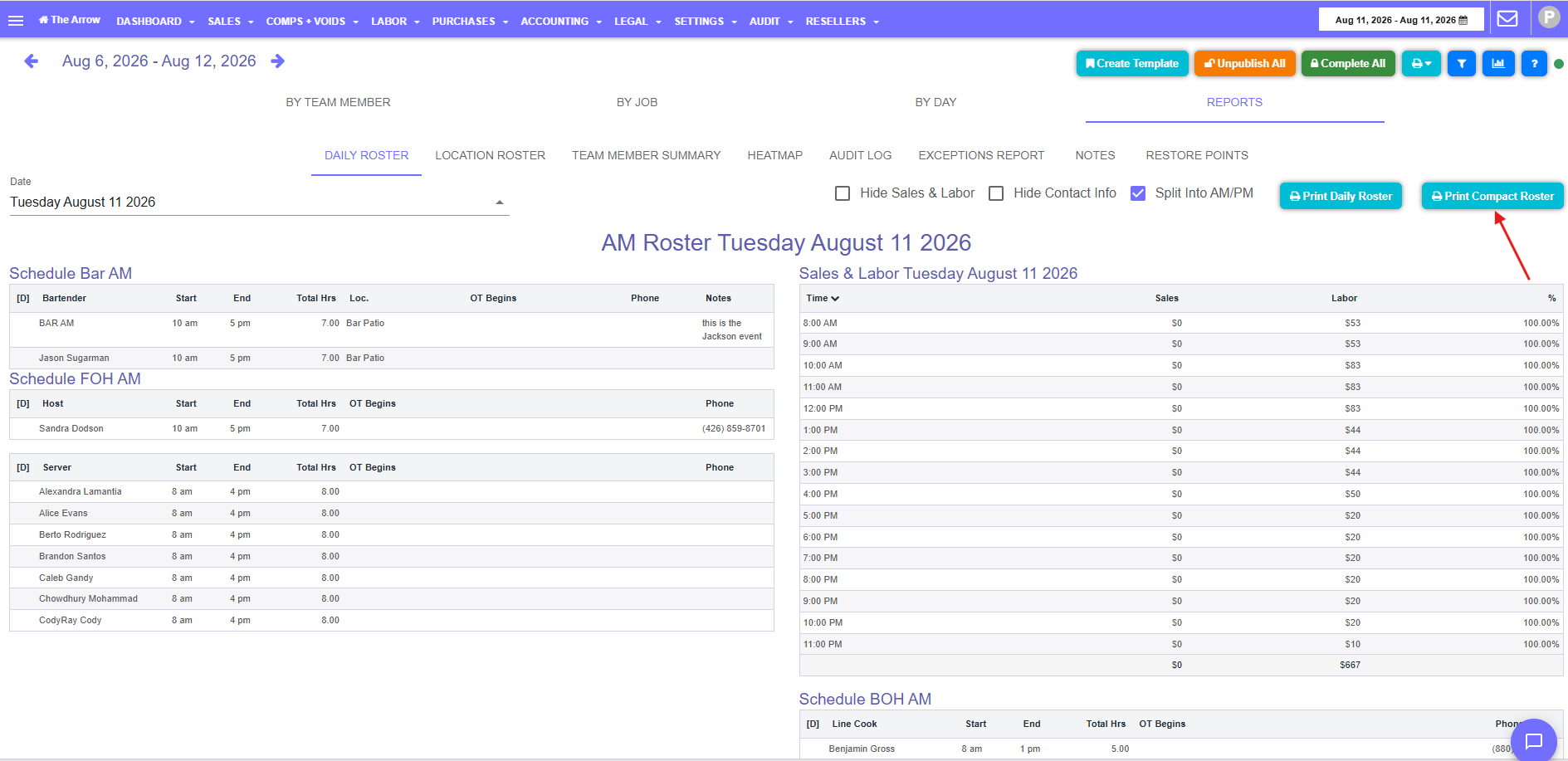Open the chat bubble widget
This screenshot has height=761, width=1568.
(1534, 740)
